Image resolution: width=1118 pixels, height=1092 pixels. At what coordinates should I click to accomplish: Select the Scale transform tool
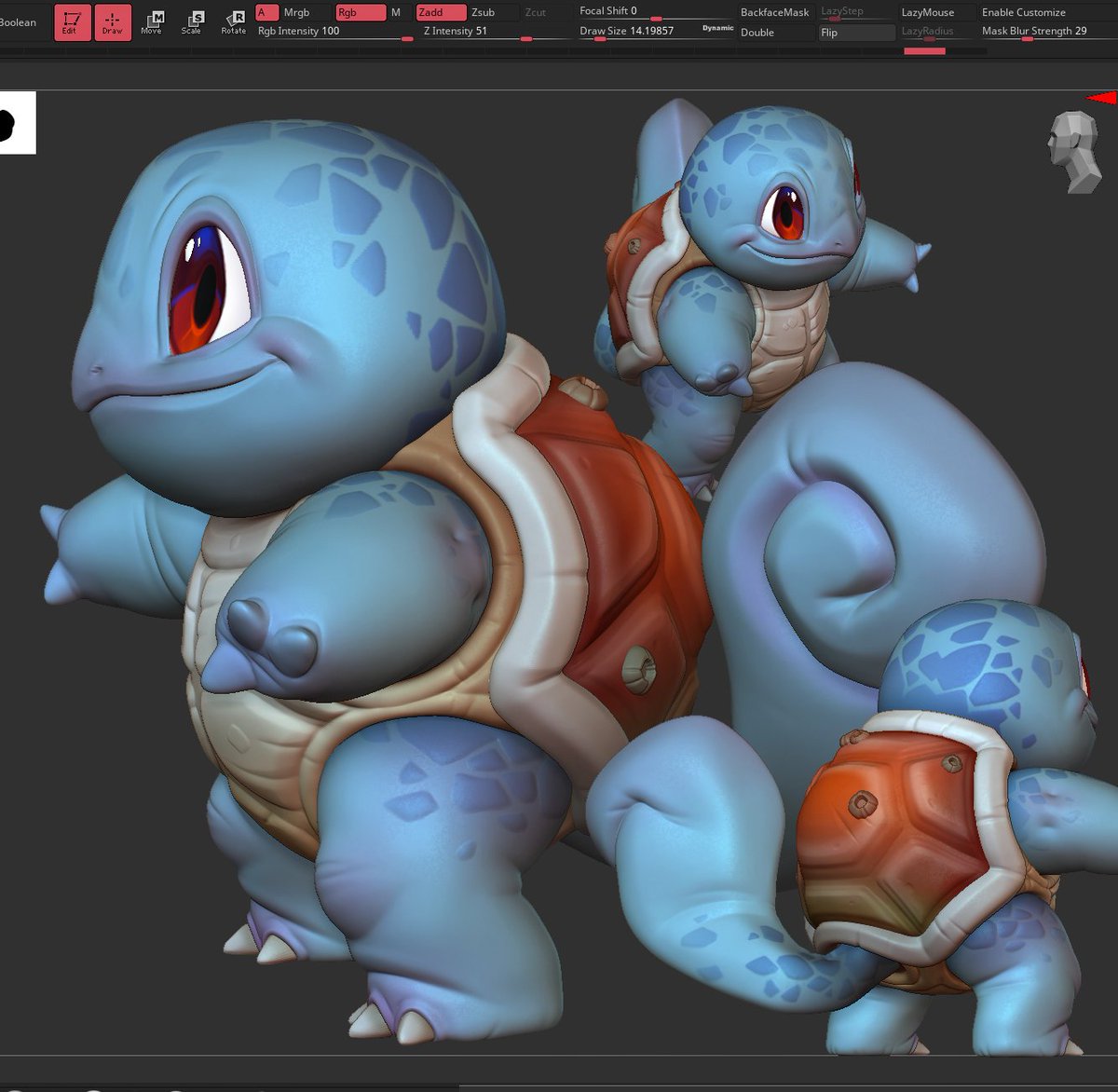pos(191,22)
